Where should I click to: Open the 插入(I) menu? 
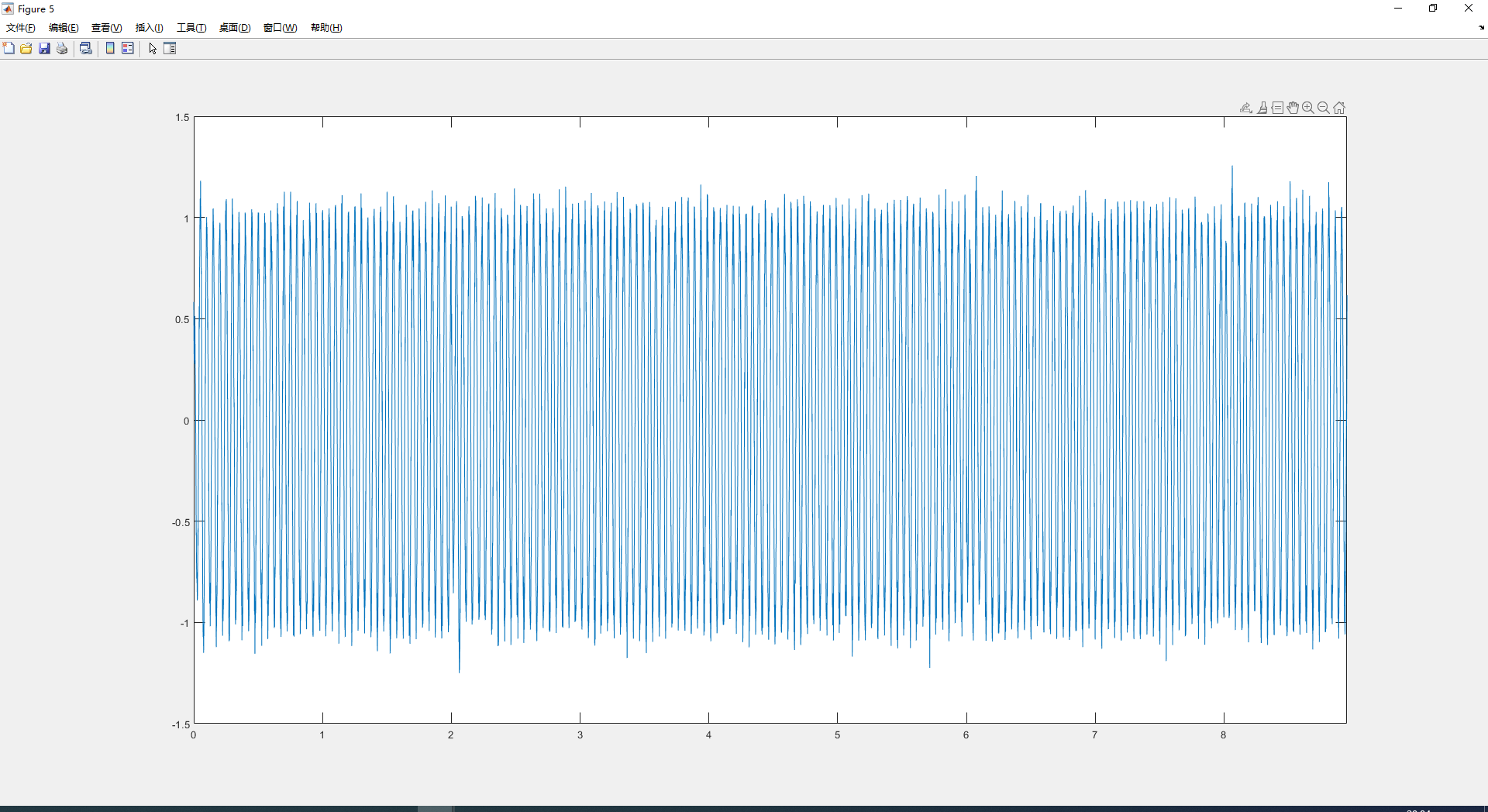(150, 28)
